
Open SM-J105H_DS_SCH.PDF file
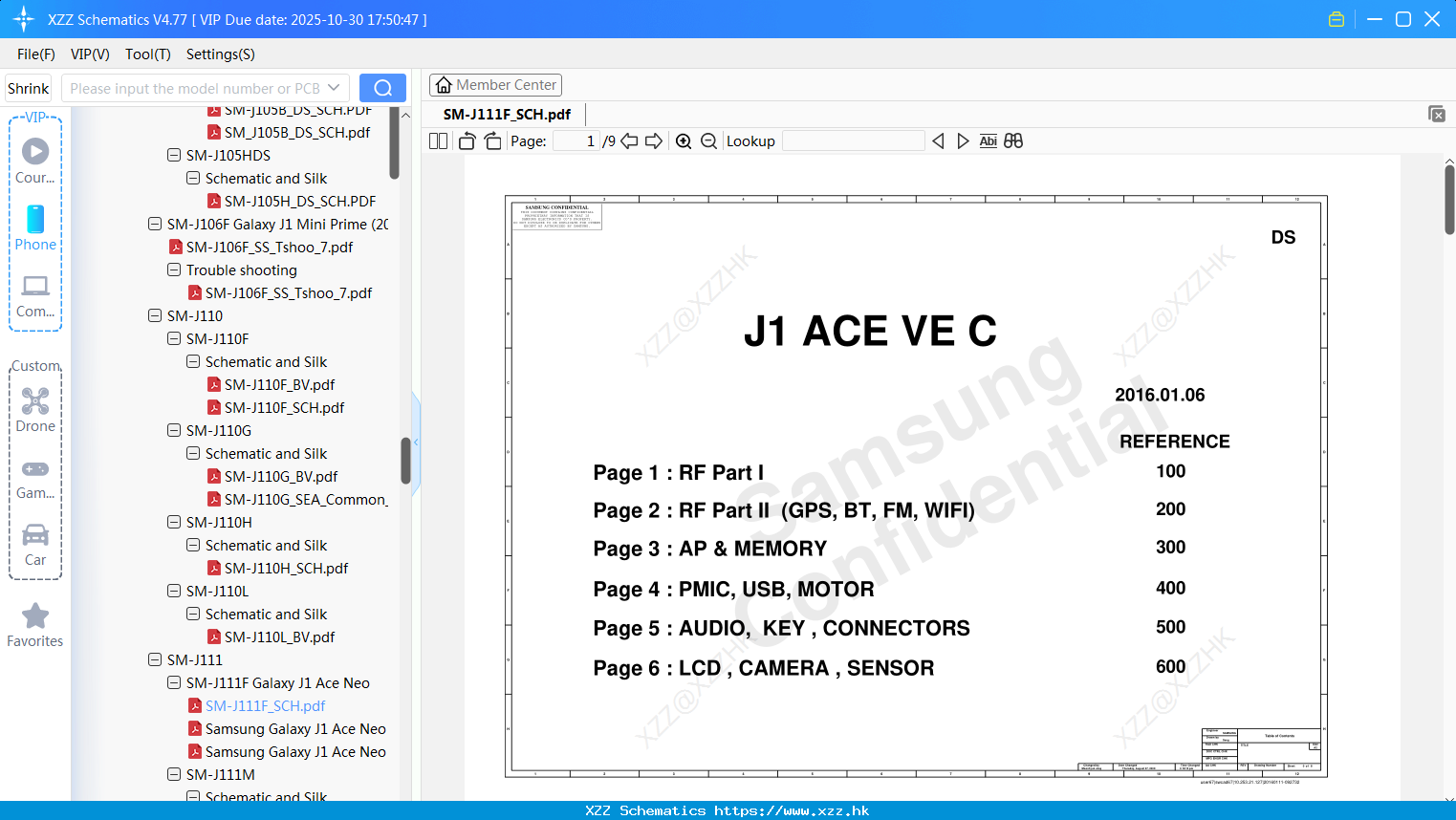[x=300, y=201]
